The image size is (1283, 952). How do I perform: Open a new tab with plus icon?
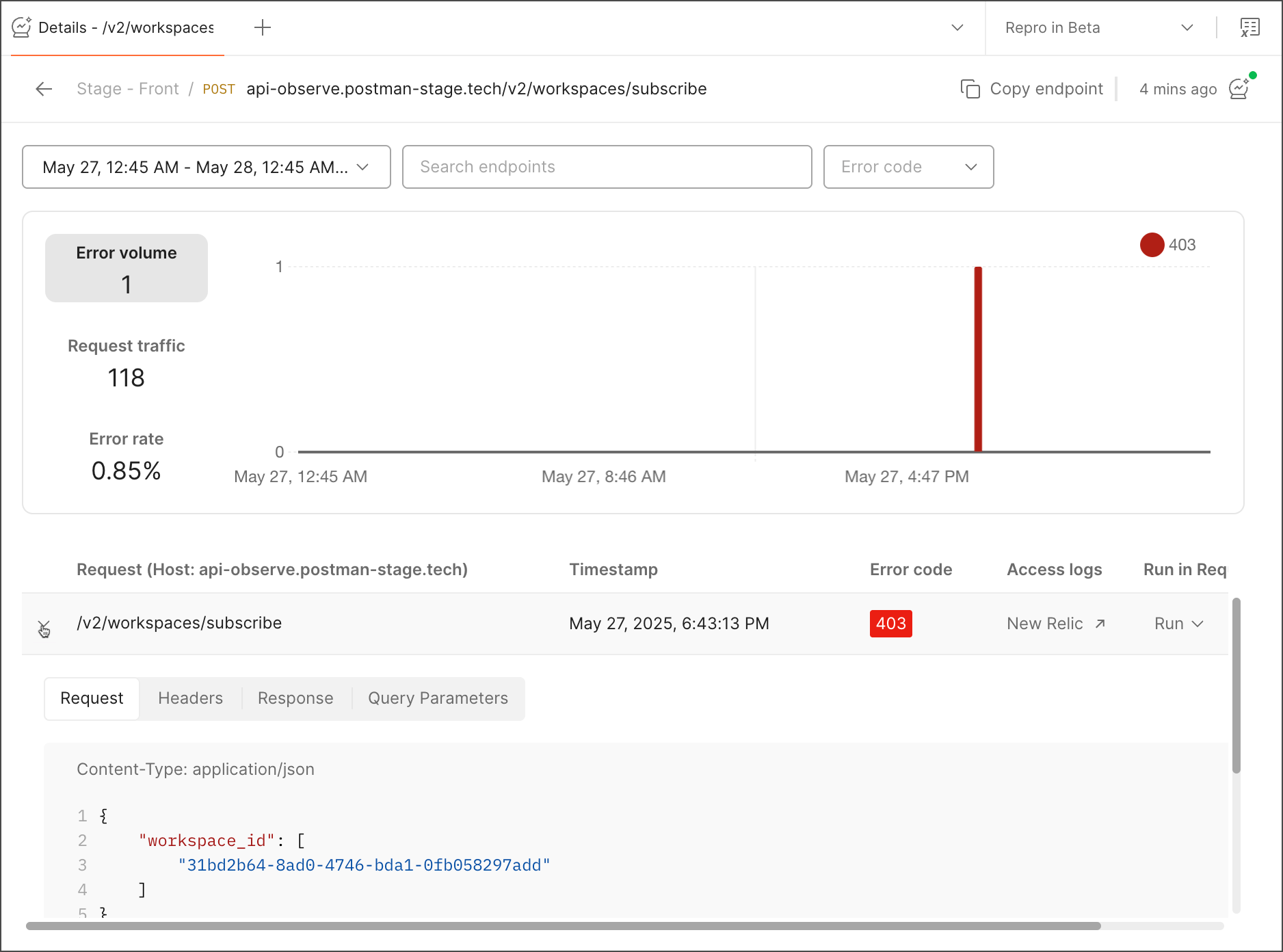click(x=263, y=27)
